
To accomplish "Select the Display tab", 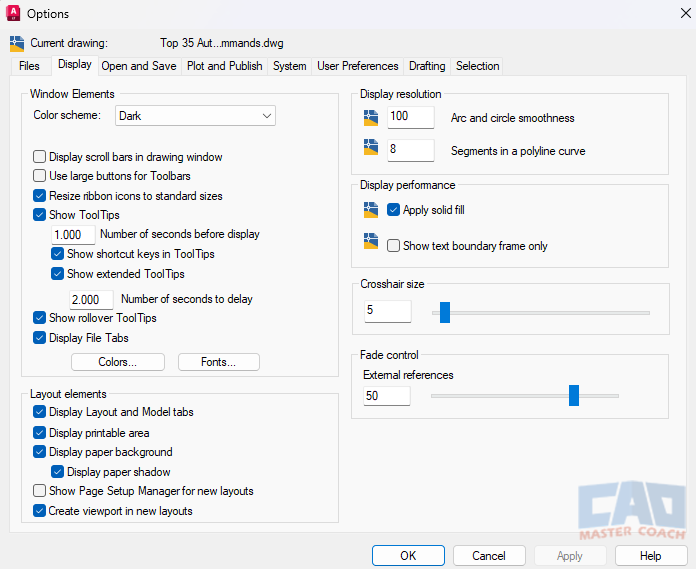I will click(75, 65).
